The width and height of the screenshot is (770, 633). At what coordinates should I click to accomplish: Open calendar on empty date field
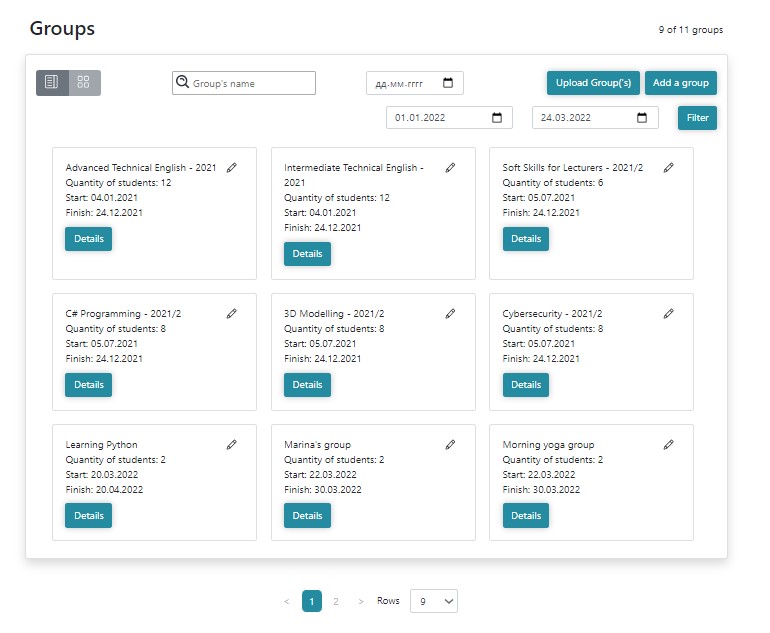click(448, 83)
